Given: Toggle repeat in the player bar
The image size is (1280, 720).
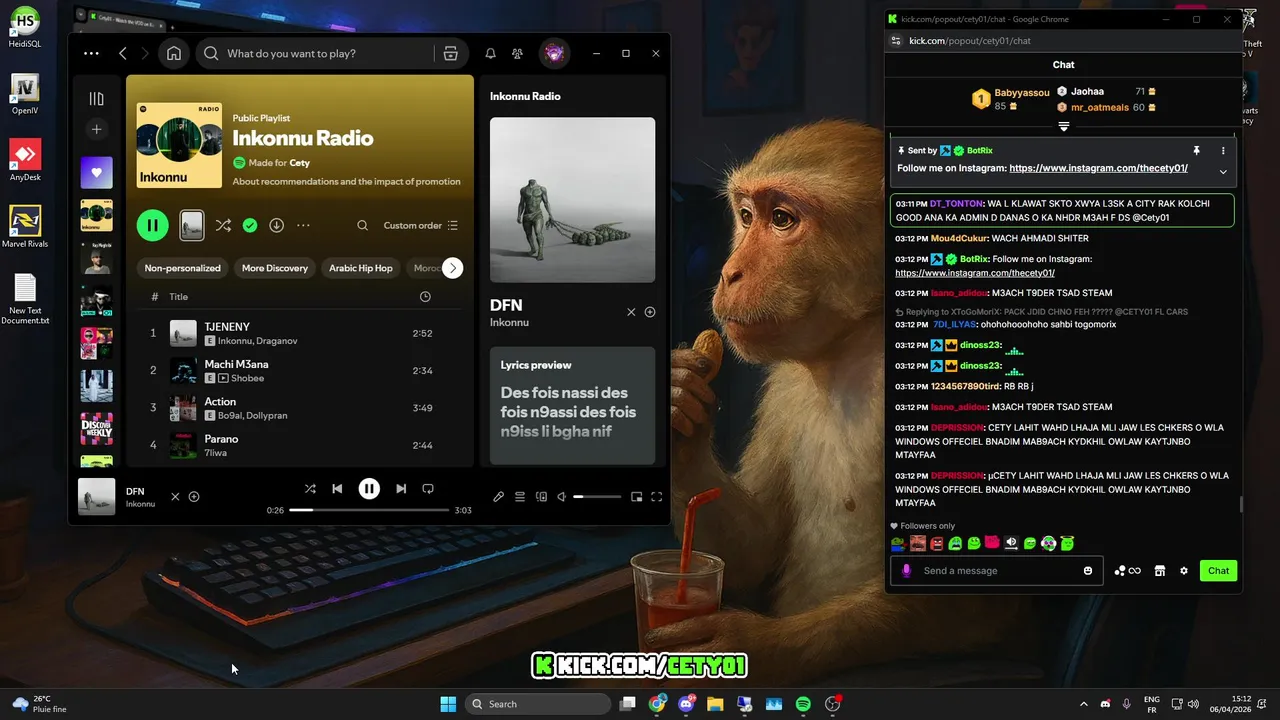Looking at the screenshot, I should [428, 489].
